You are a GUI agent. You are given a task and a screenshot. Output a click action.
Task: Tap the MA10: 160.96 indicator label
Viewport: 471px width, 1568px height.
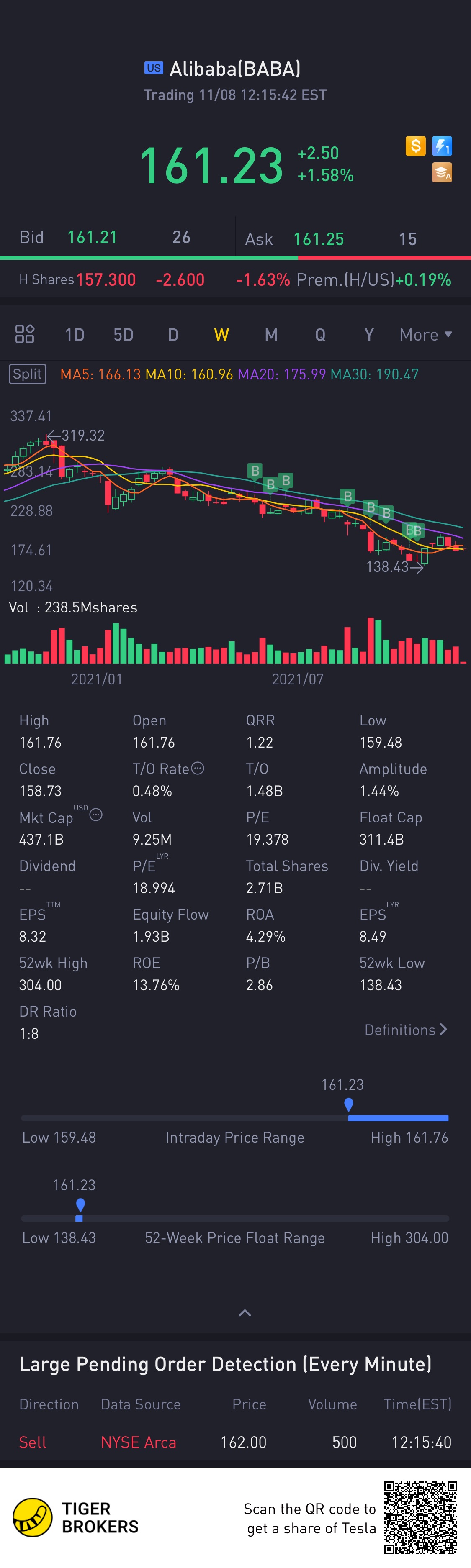click(x=189, y=374)
